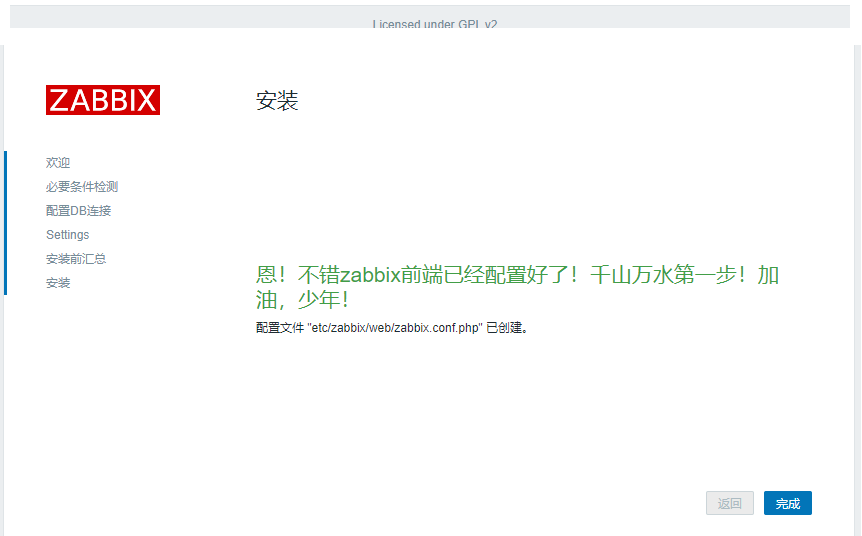Click the zabbix.conf.php config file line
The height and width of the screenshot is (536, 862).
click(x=392, y=328)
